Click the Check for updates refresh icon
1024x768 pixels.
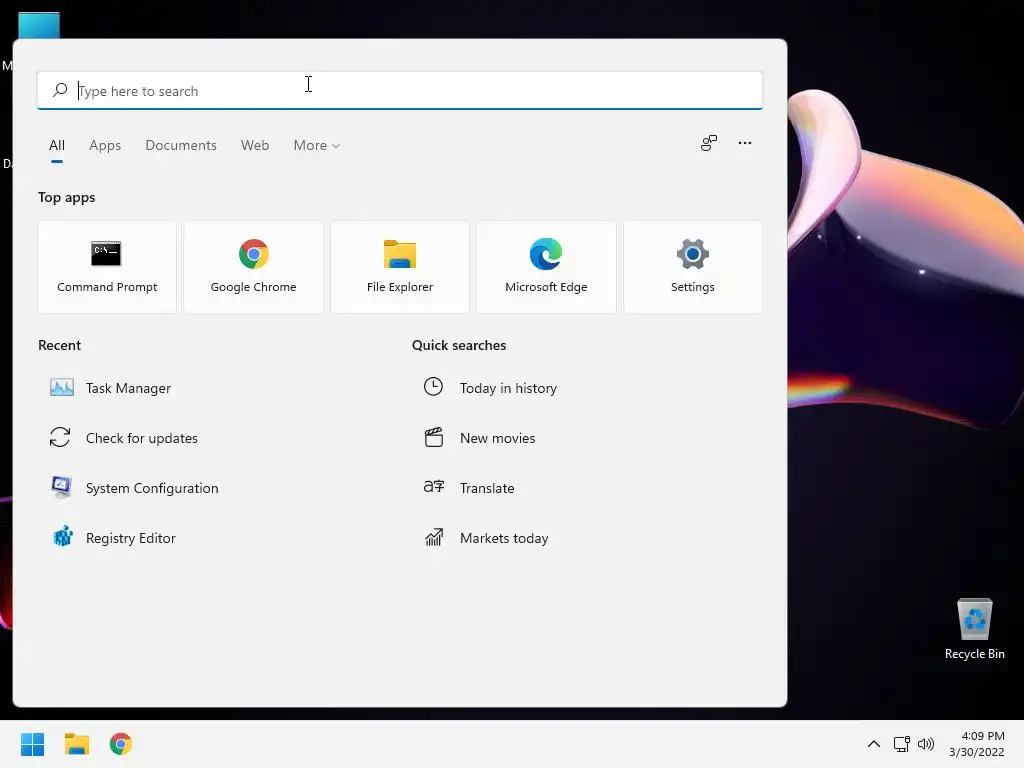(x=60, y=438)
